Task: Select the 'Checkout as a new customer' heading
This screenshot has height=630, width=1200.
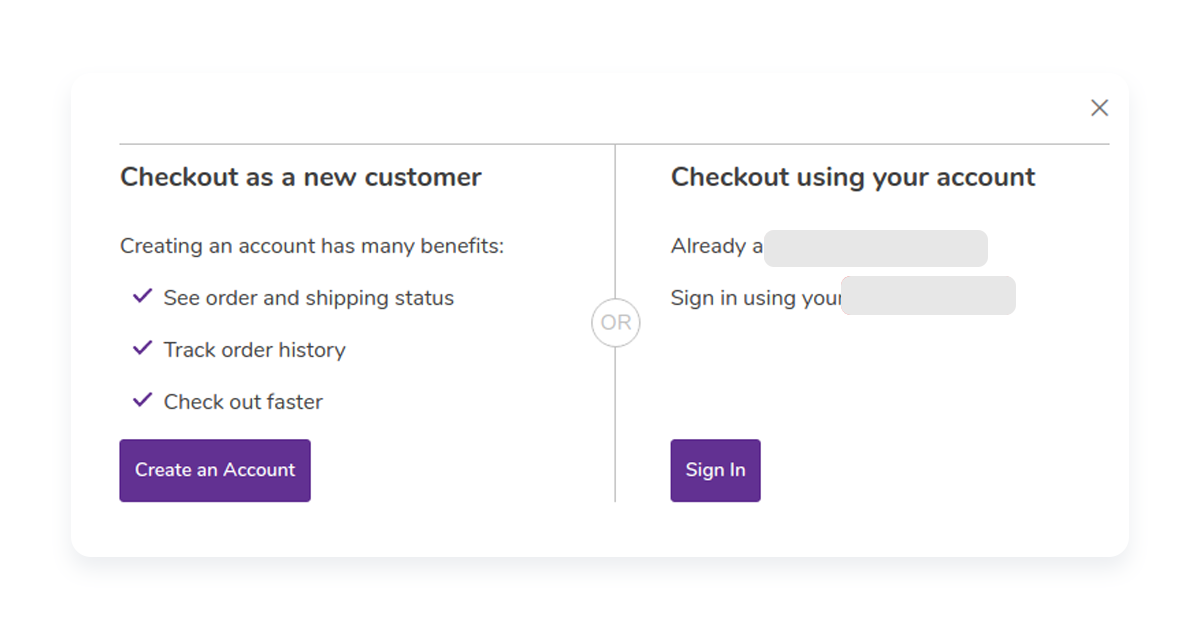Action: pyautogui.click(x=301, y=178)
